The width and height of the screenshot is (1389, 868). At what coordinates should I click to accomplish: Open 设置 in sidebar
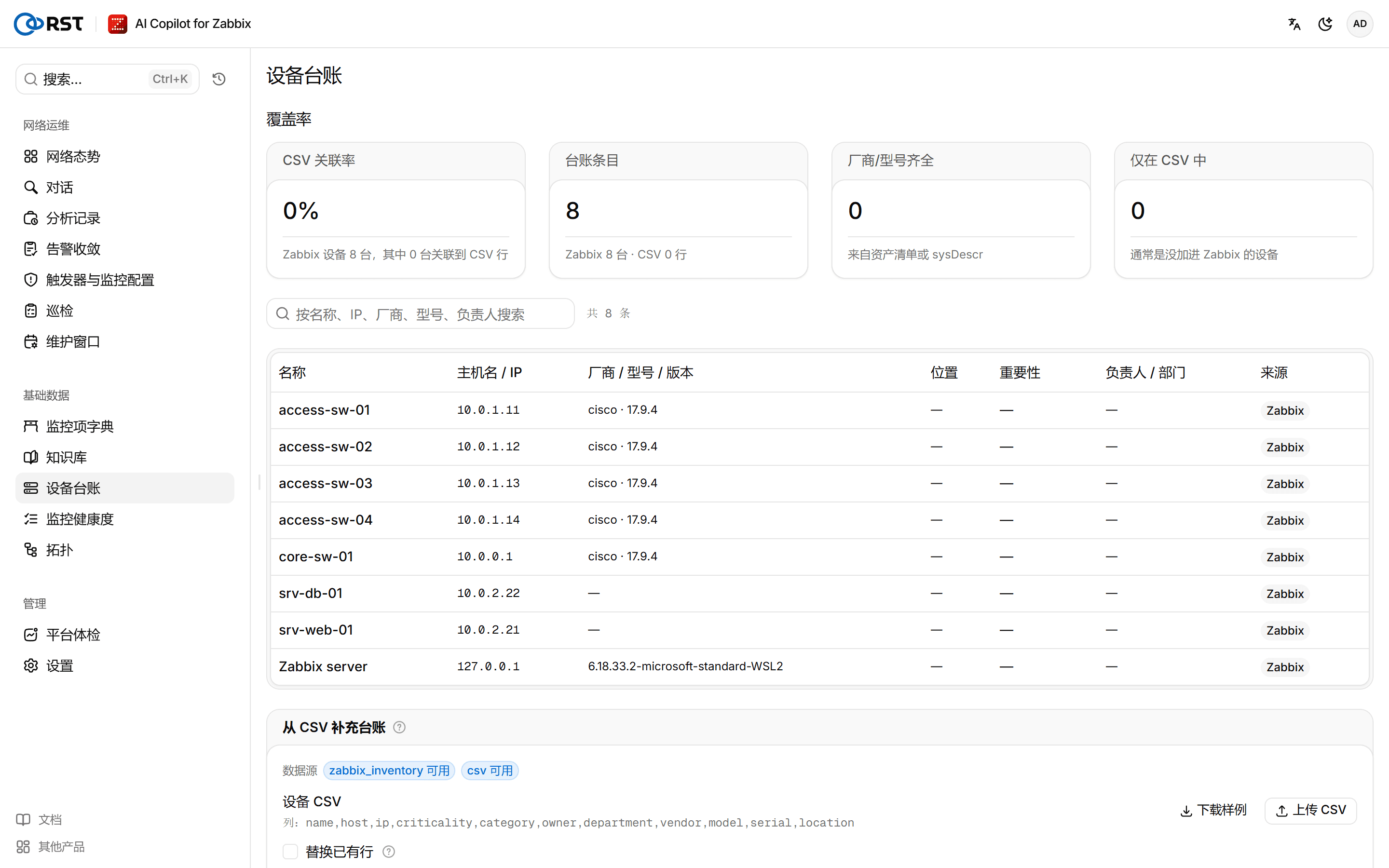pos(124,666)
